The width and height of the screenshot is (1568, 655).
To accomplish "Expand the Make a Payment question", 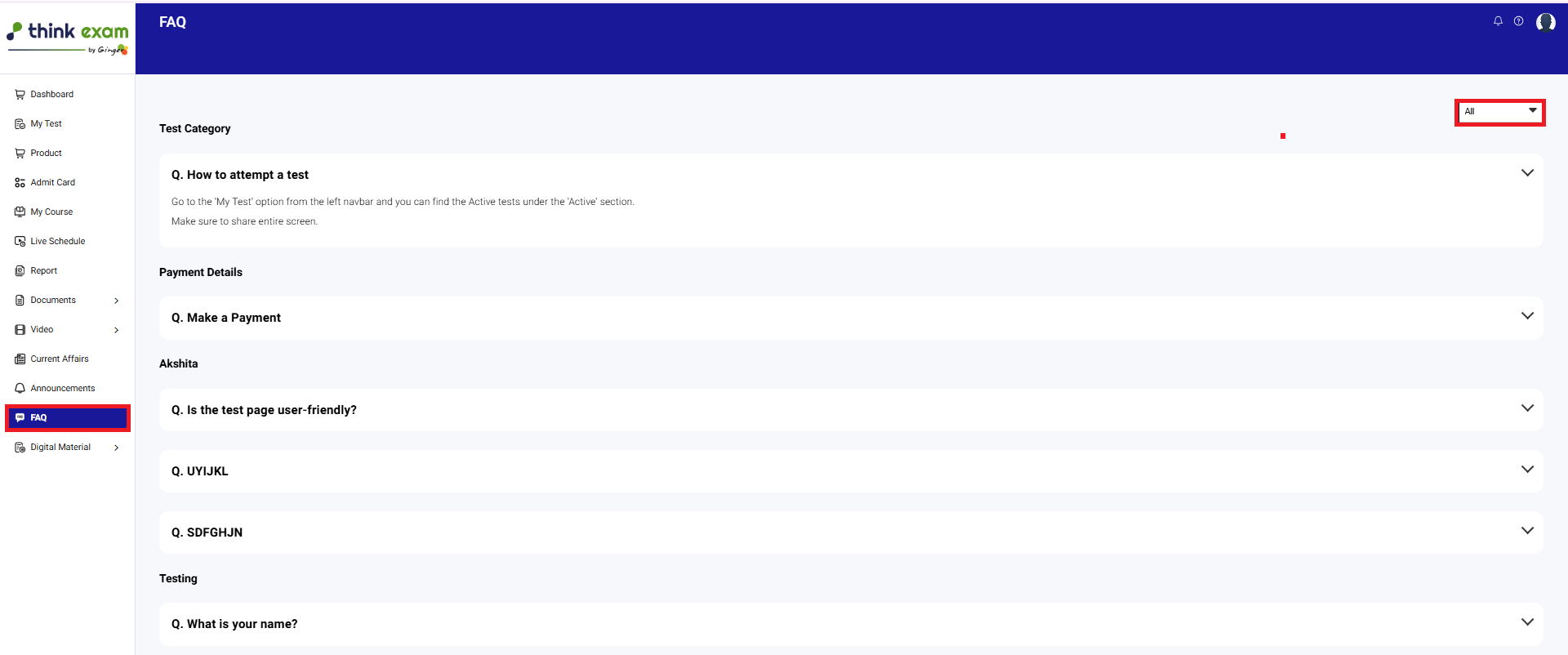I will pyautogui.click(x=1526, y=316).
